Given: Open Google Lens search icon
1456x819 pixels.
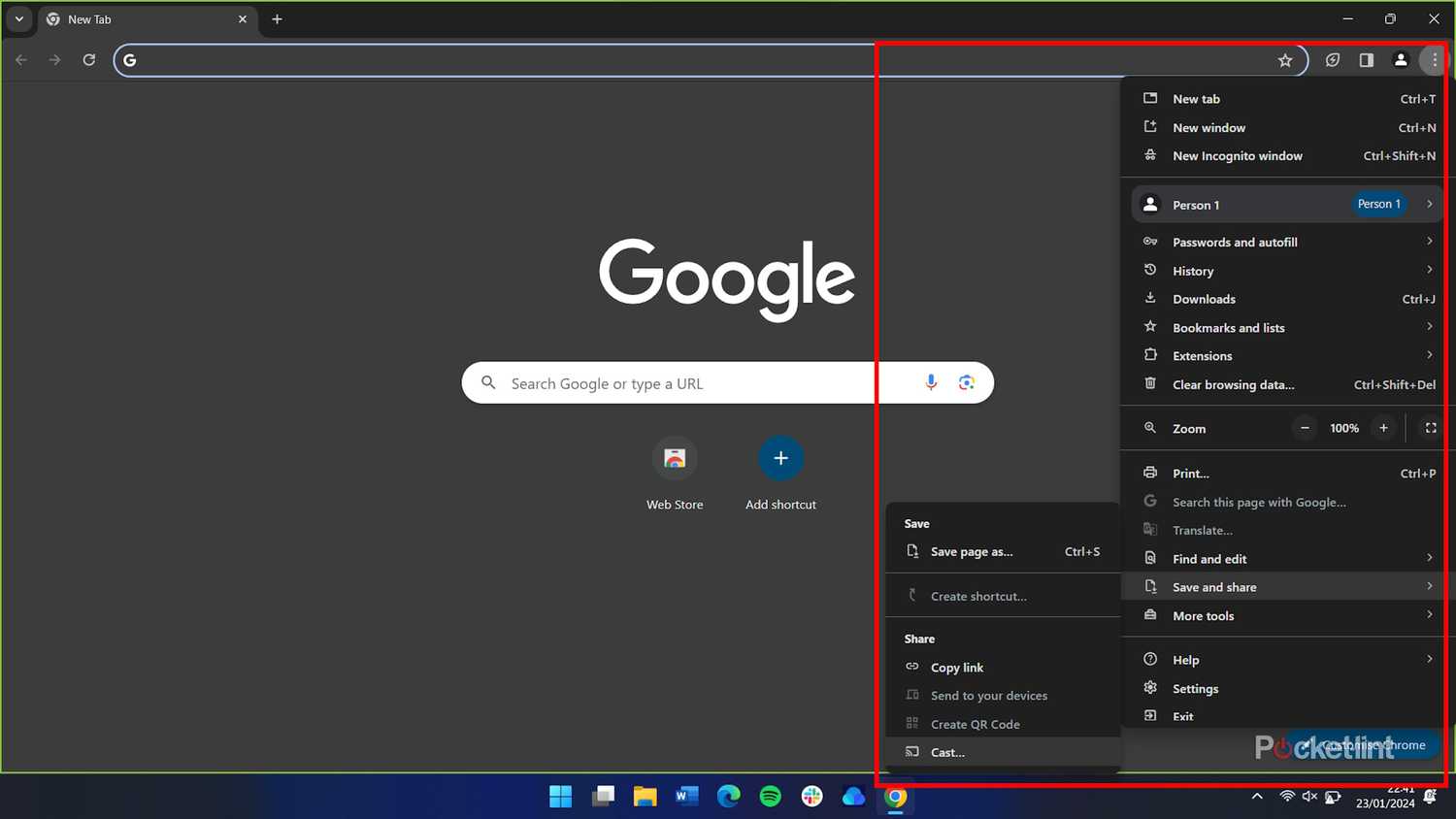Looking at the screenshot, I should coord(966,382).
